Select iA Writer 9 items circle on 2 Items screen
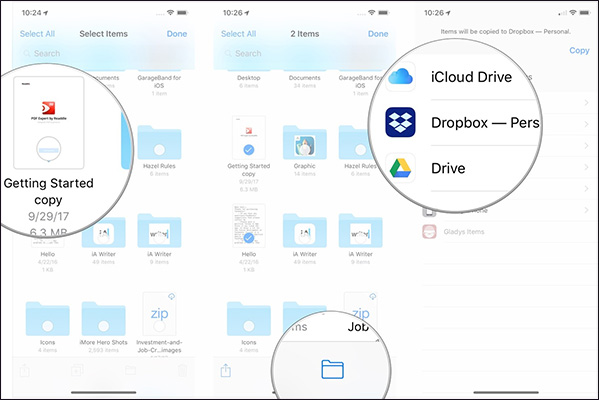The image size is (599, 400). pos(360,238)
